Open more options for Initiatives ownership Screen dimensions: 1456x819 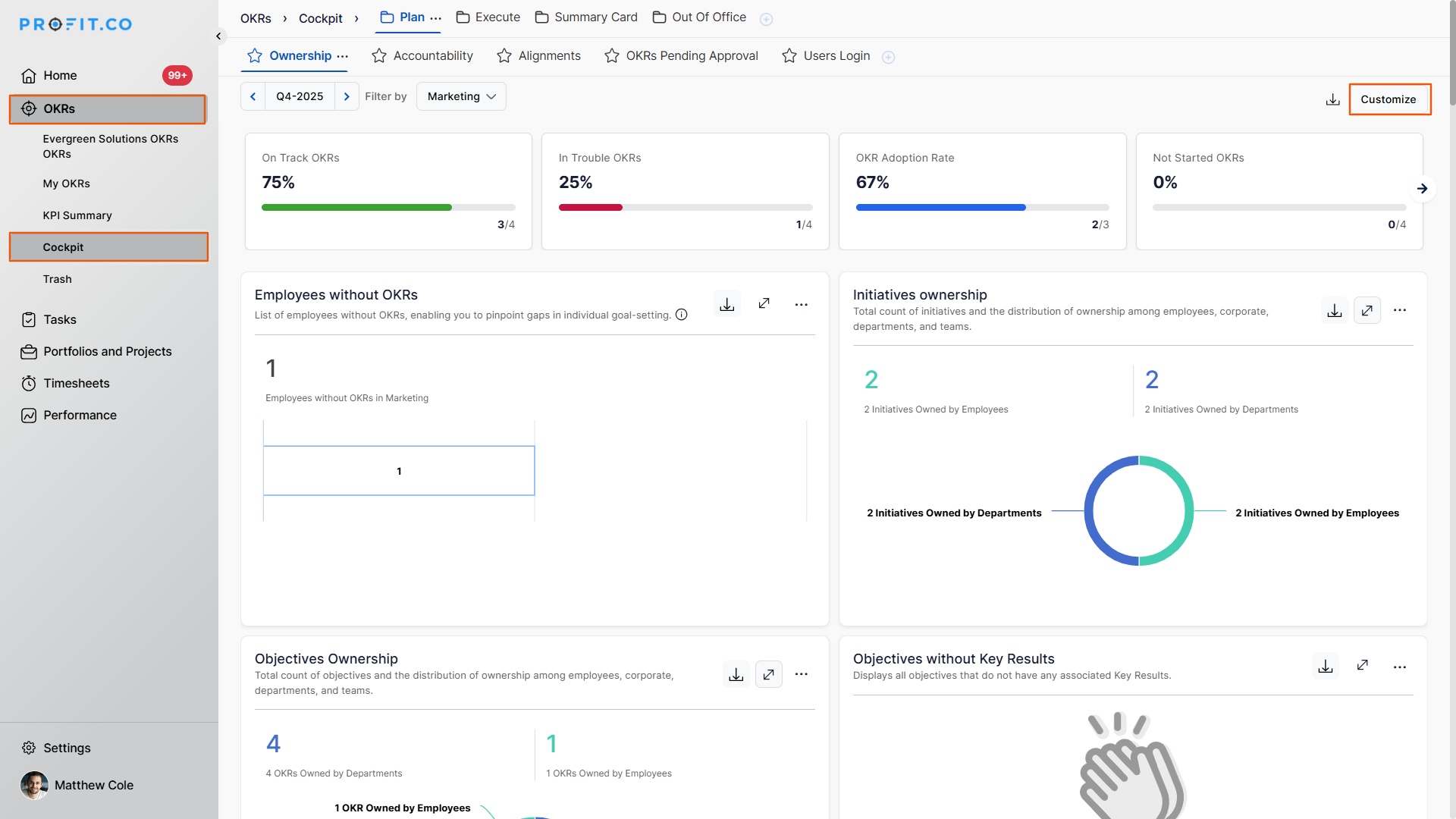(x=1399, y=310)
